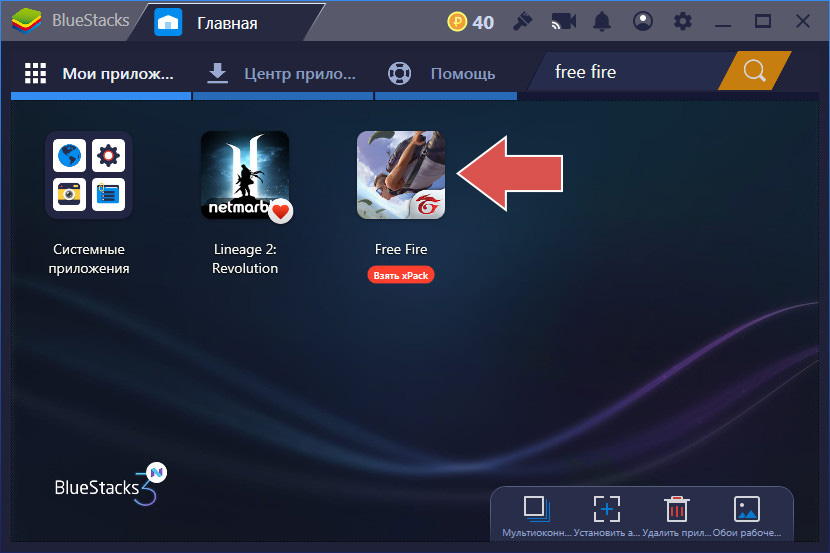The width and height of the screenshot is (830, 553).
Task: Click the download arrow icon of Центр приложений
Action: tap(218, 73)
